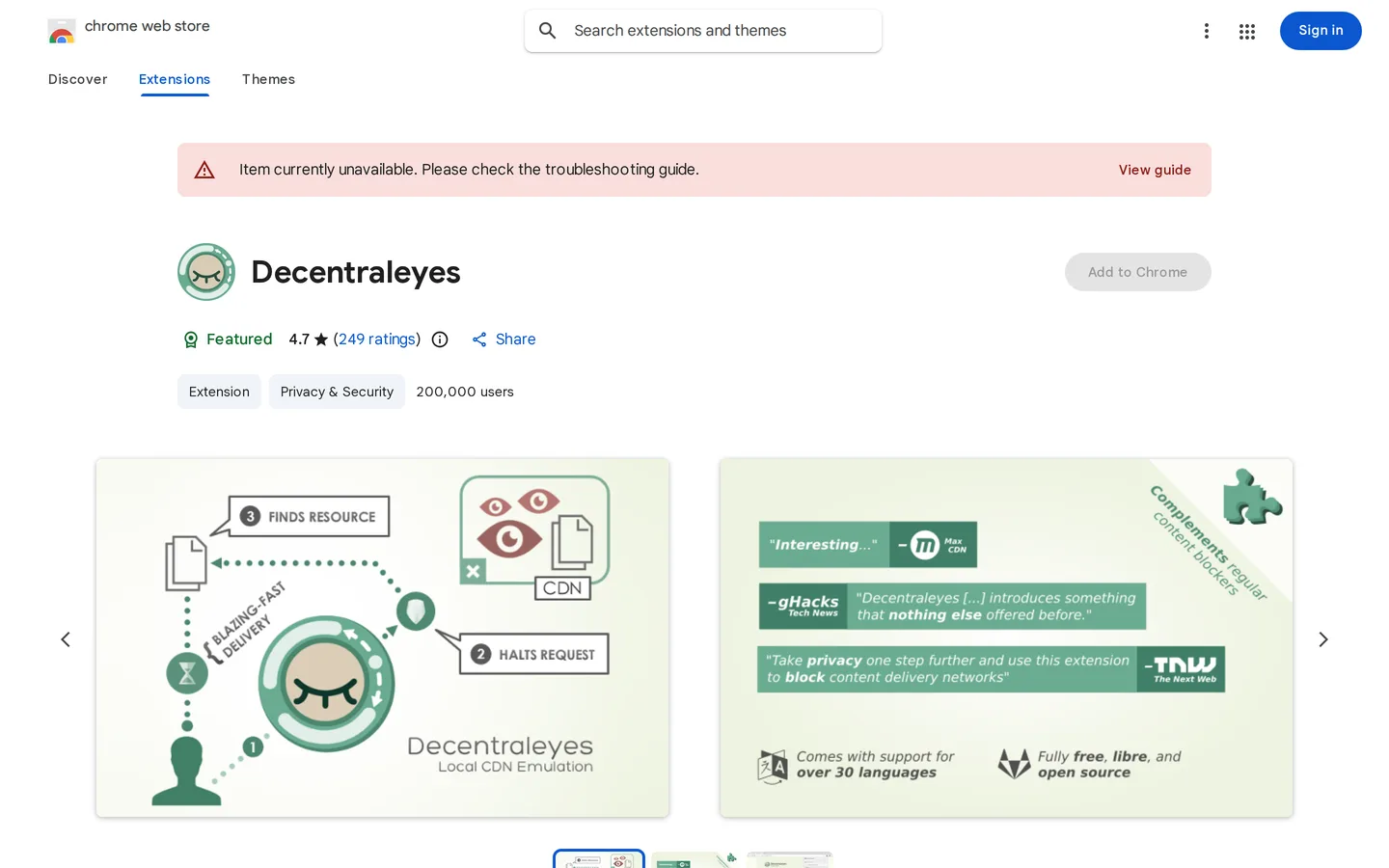The image size is (1389, 868).
Task: Open the 249 ratings link
Action: 377,339
